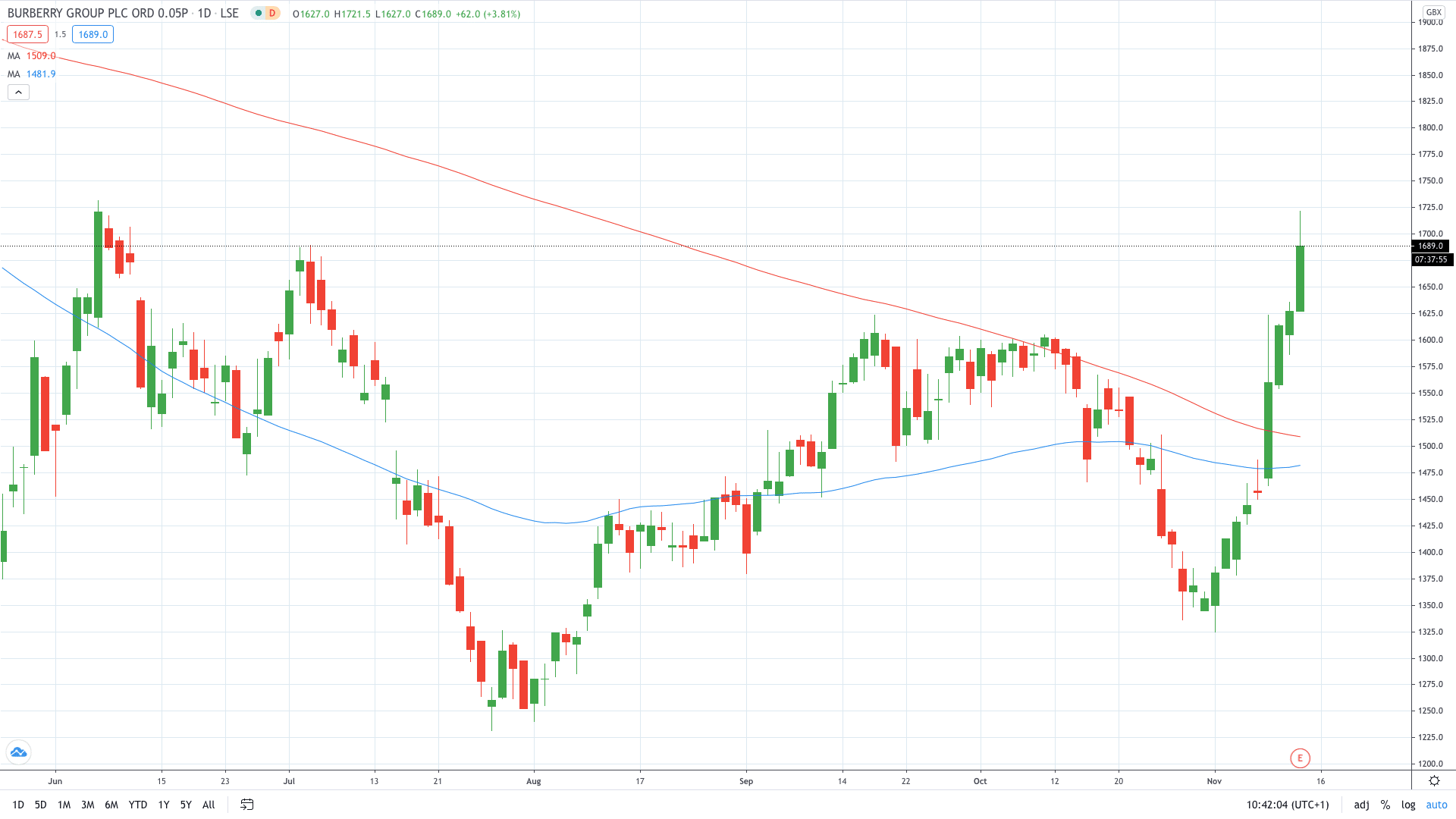The width and height of the screenshot is (1456, 819).
Task: Collapse the indicator legend chevron
Action: pos(18,93)
